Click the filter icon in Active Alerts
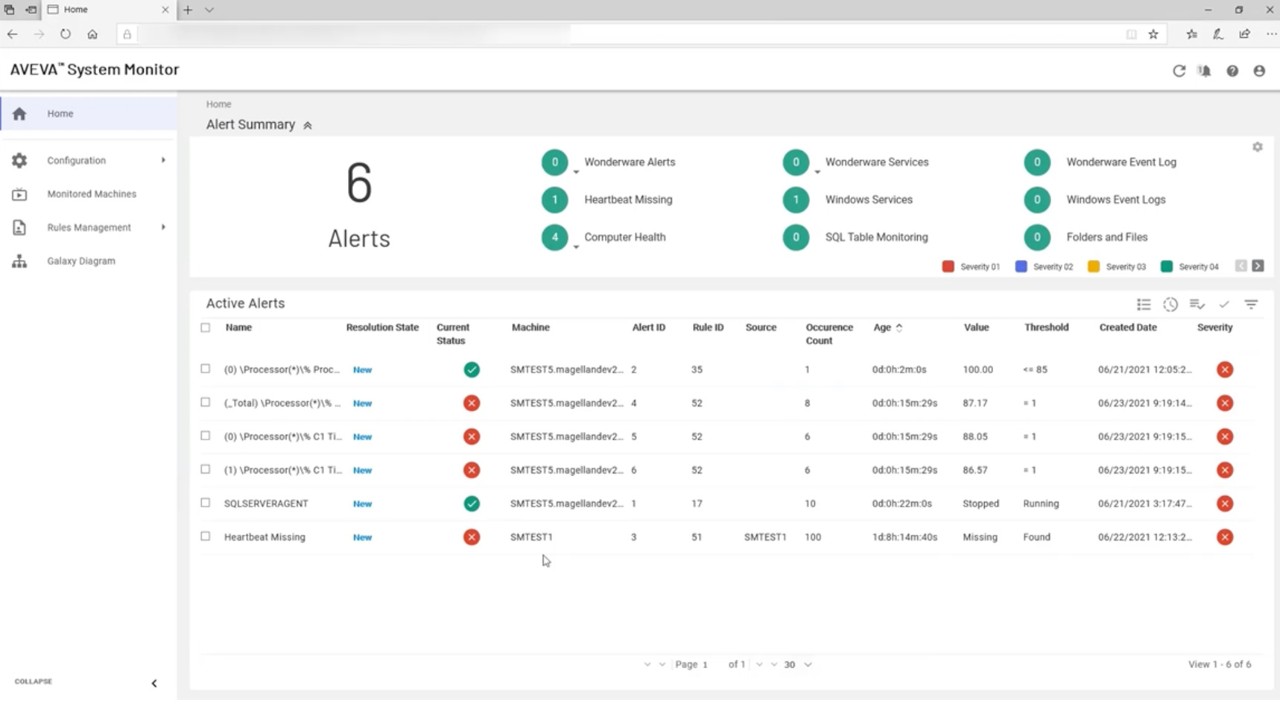 point(1251,304)
